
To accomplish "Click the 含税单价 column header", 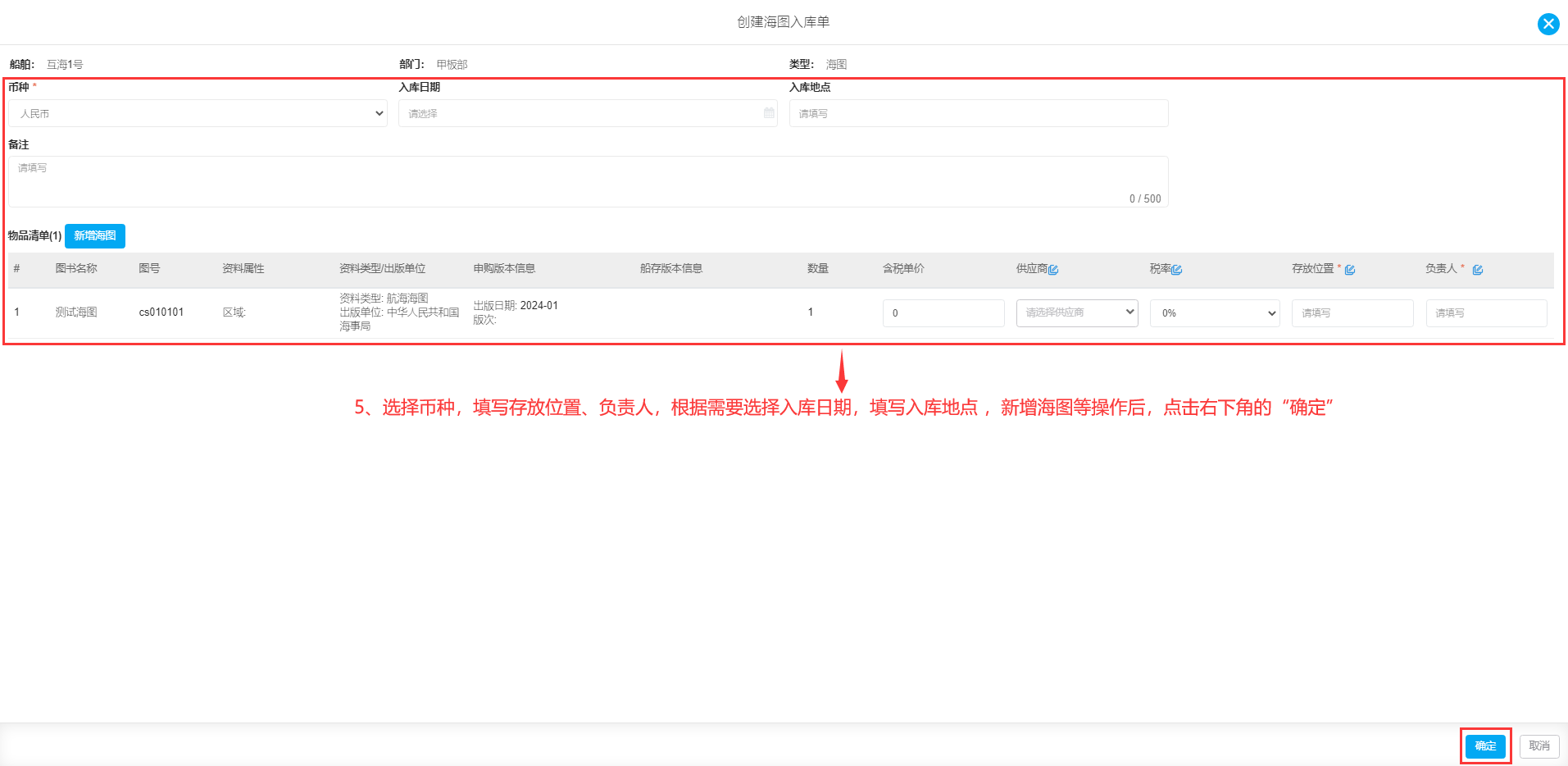I will 903,269.
